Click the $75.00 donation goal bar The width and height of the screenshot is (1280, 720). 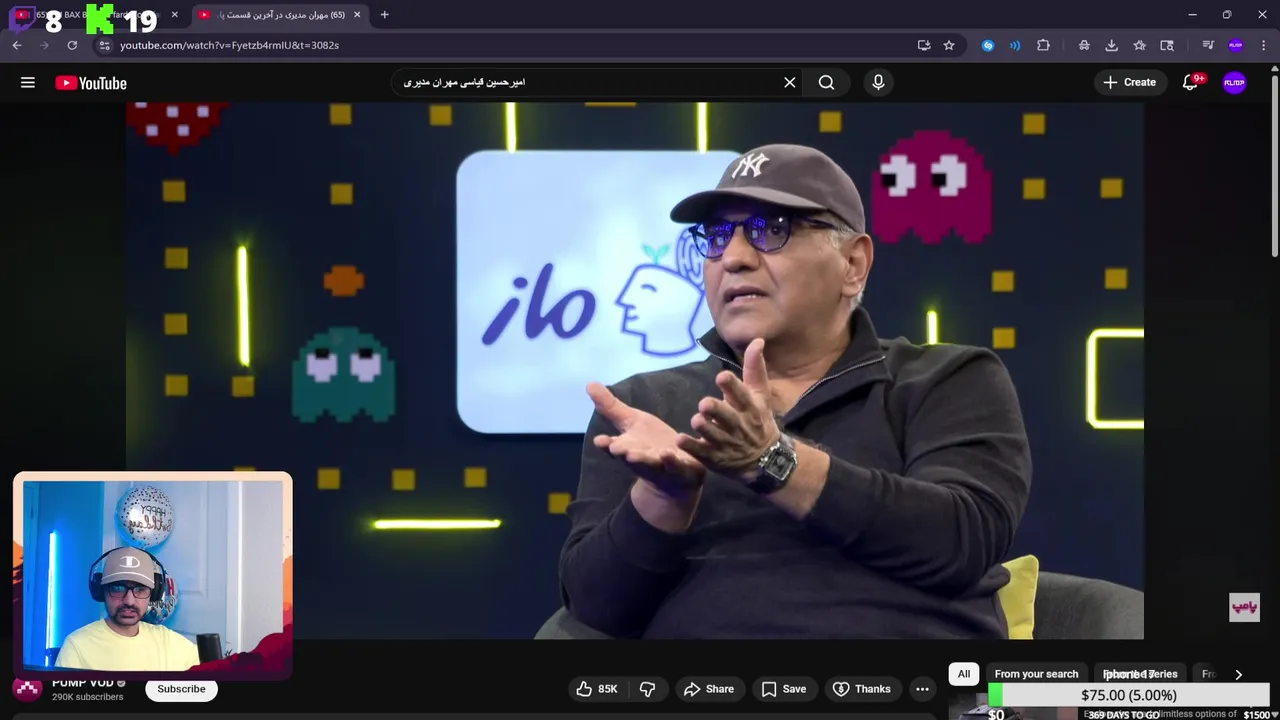coord(1129,695)
